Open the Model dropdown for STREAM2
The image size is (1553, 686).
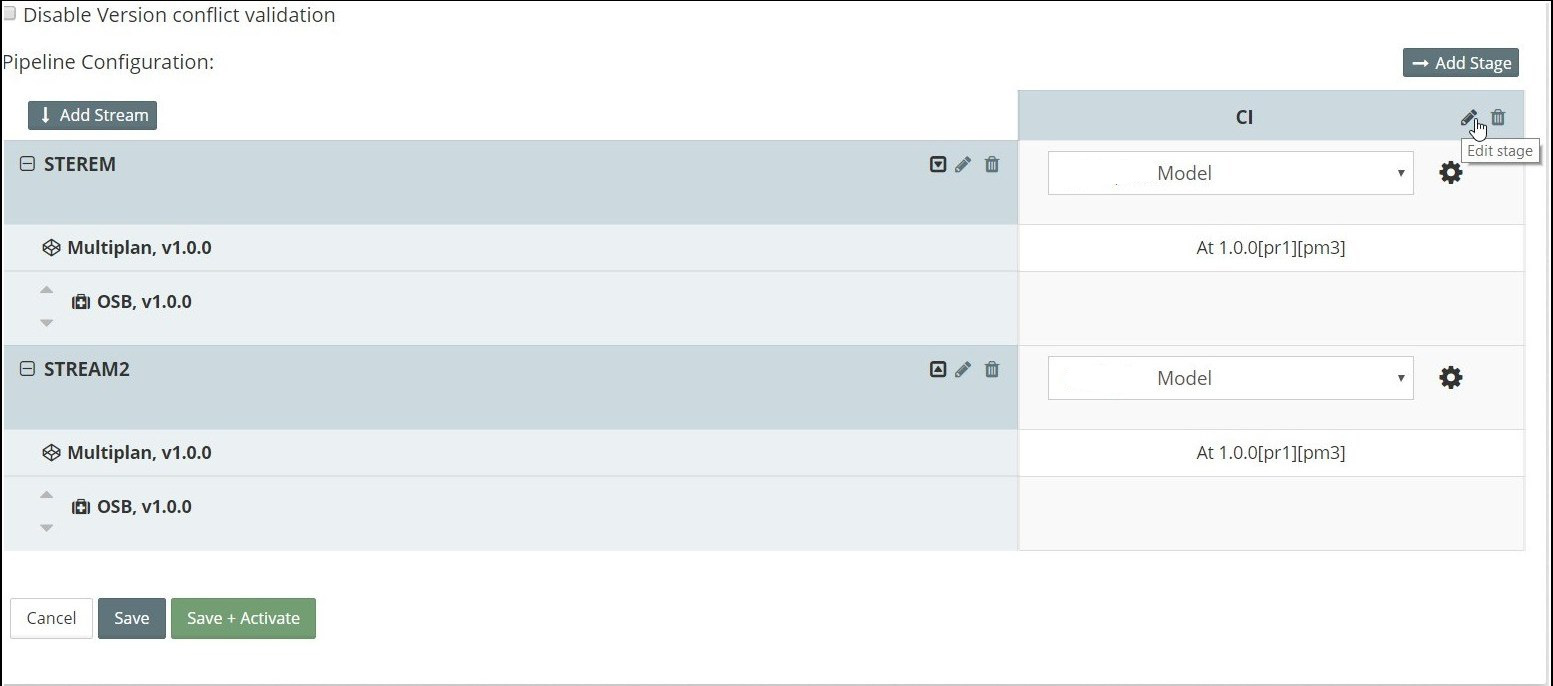1230,378
